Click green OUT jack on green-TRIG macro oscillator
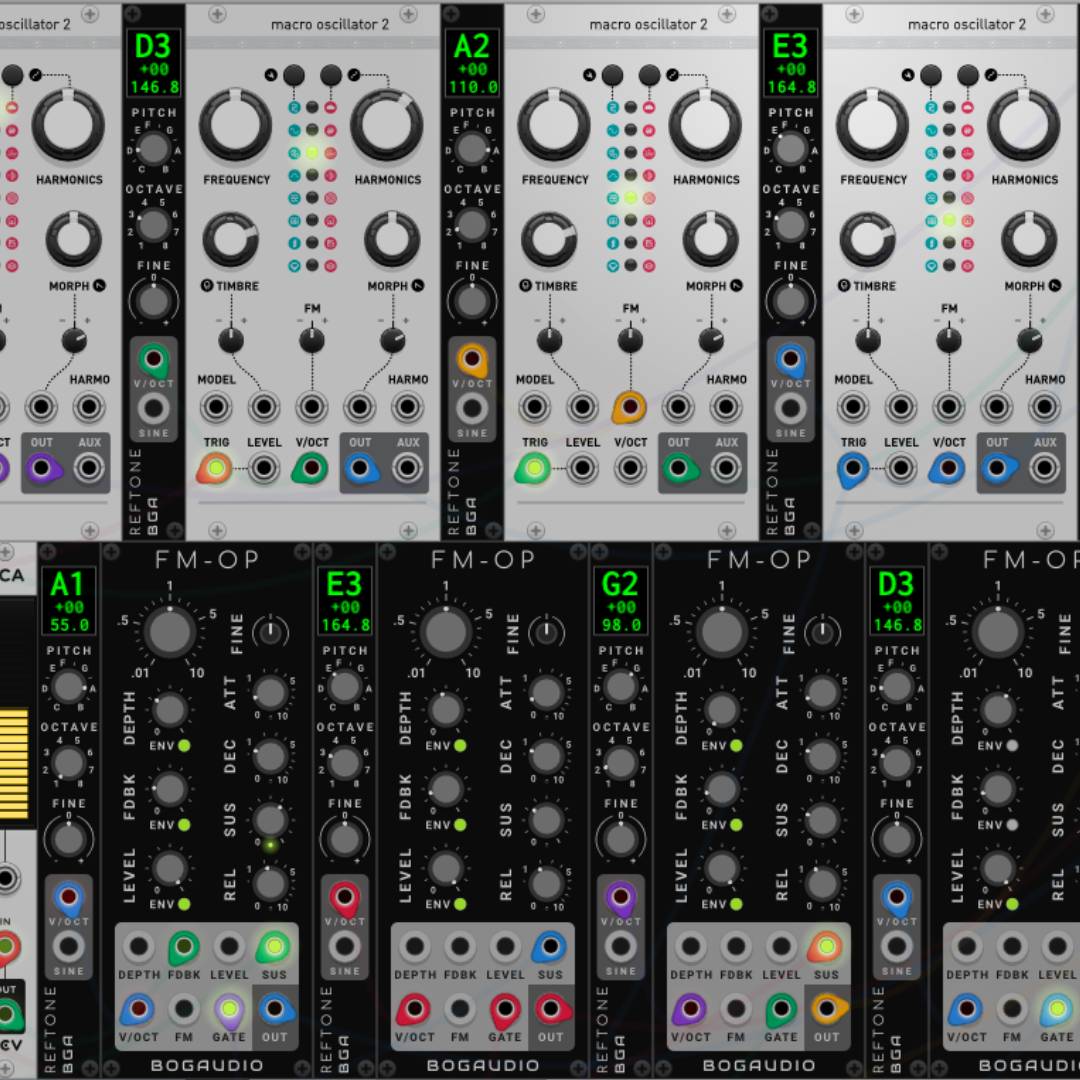 678,468
